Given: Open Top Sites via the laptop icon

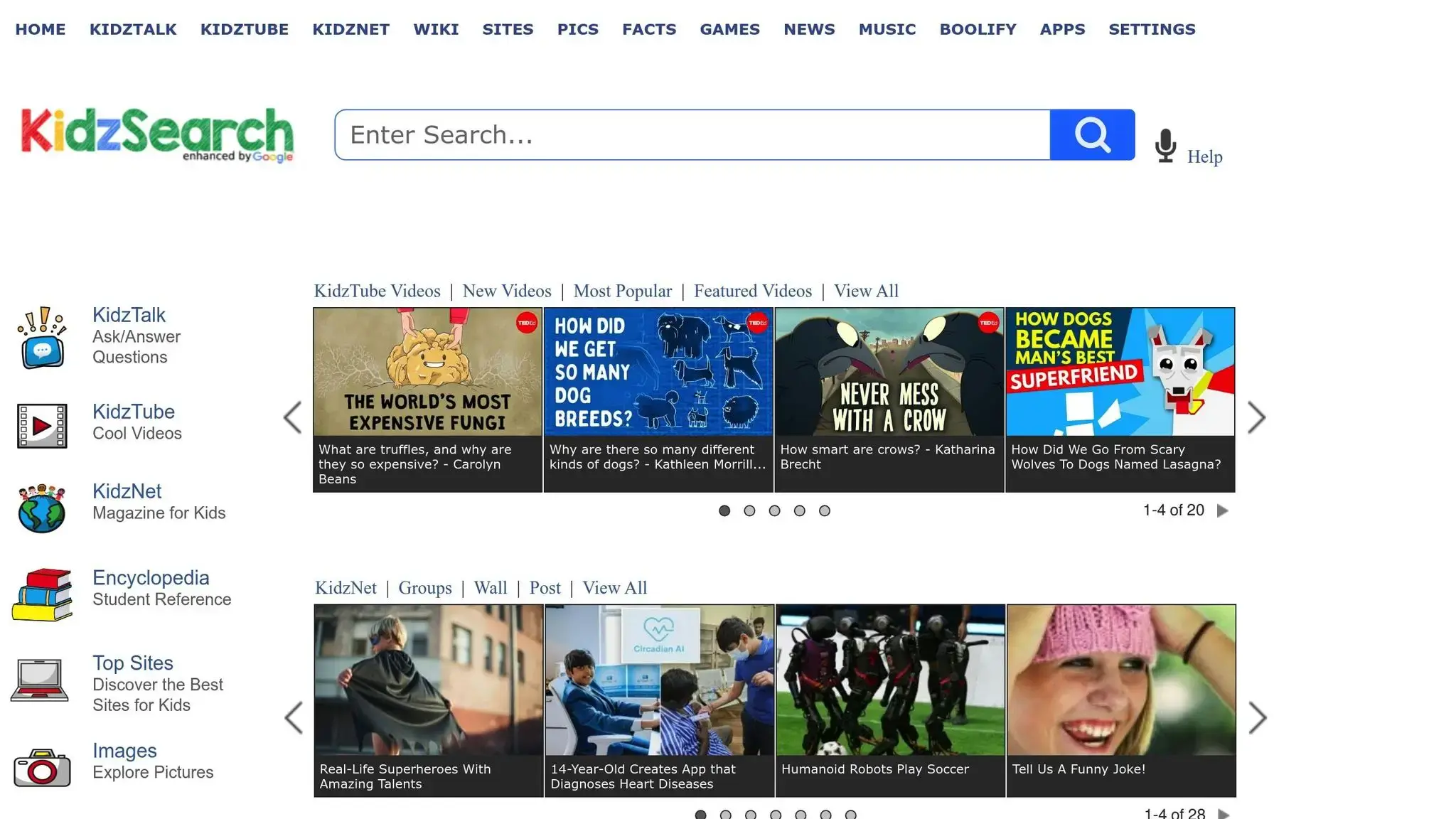Looking at the screenshot, I should (x=41, y=680).
